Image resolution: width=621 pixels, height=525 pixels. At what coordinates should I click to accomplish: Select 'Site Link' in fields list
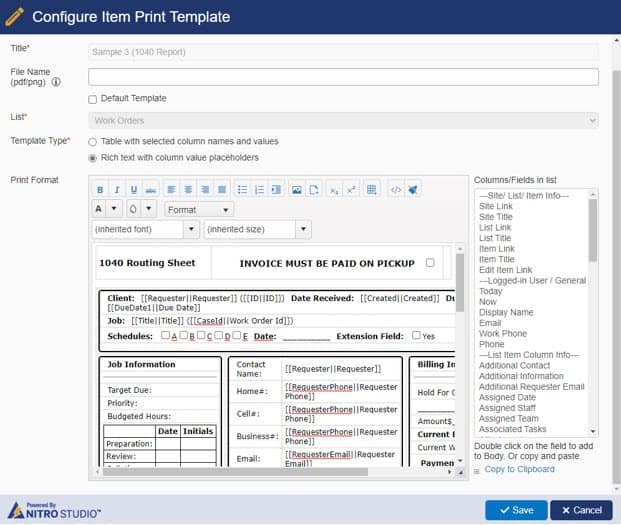(x=496, y=206)
